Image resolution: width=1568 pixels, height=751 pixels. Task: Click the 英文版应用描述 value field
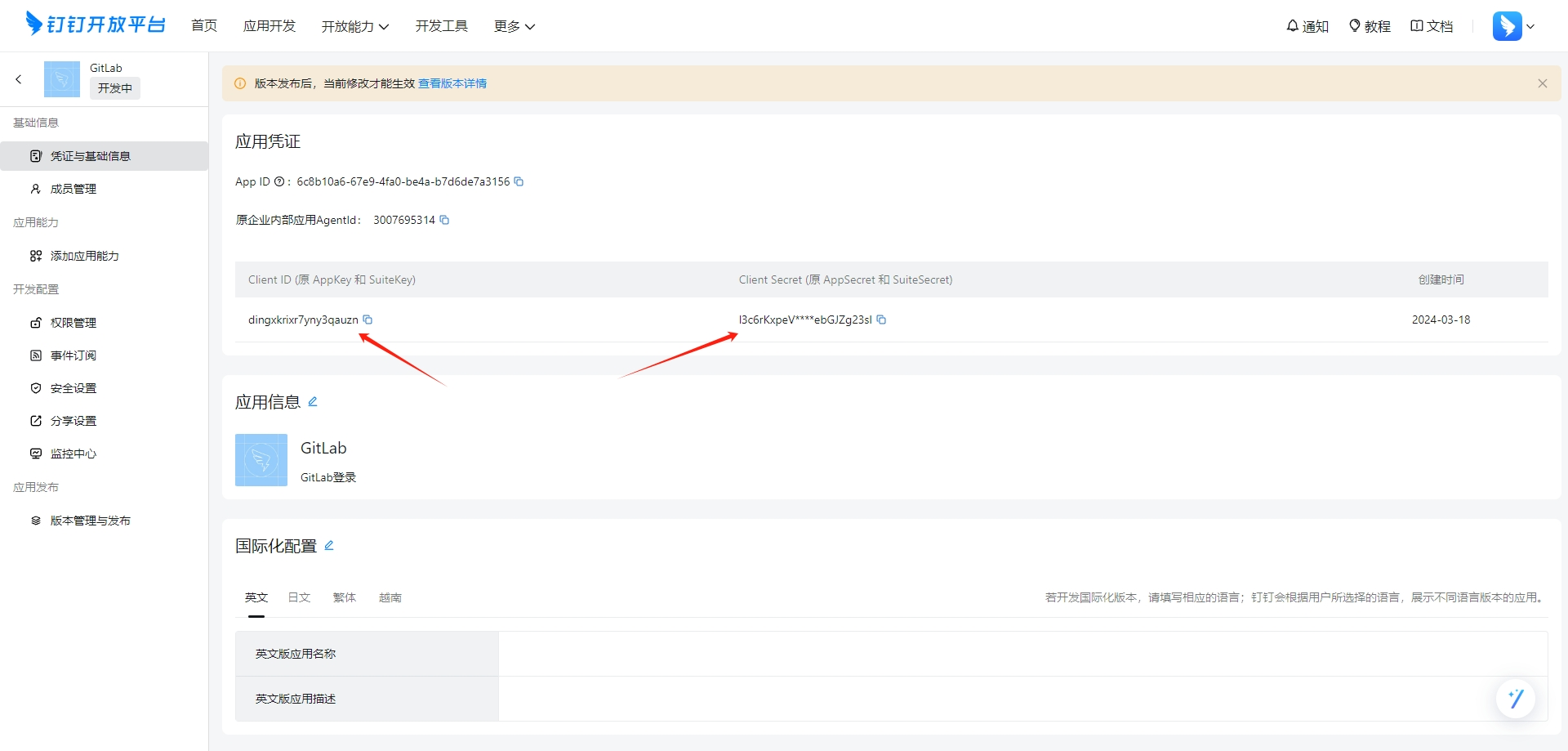point(1022,699)
